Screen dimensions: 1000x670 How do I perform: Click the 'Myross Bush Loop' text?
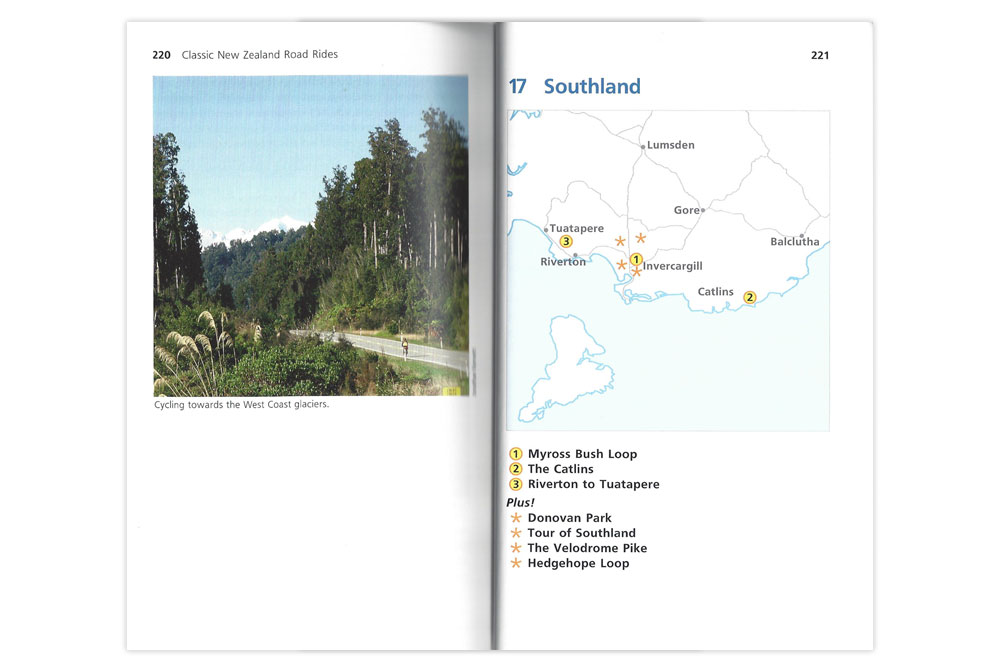click(x=582, y=454)
